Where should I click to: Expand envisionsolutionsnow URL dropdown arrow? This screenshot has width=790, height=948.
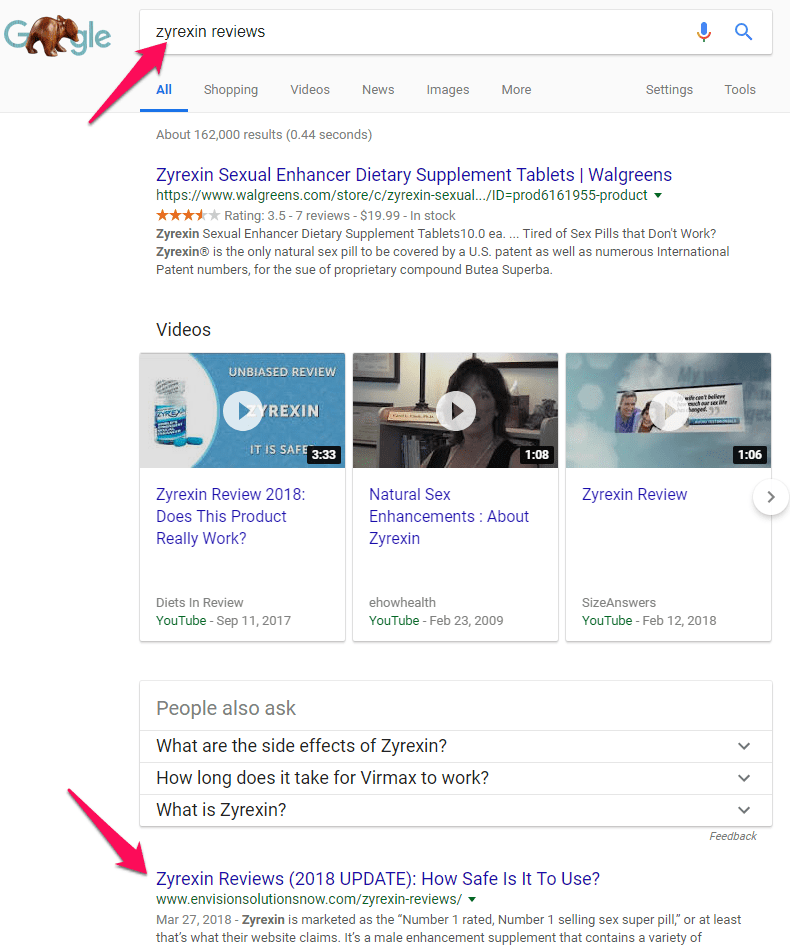(x=472, y=900)
